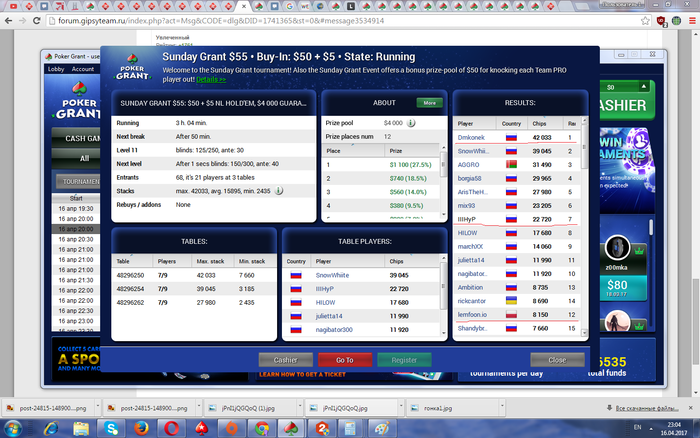Open Calculator from the taskbar
700x438 pixels.
350,429
